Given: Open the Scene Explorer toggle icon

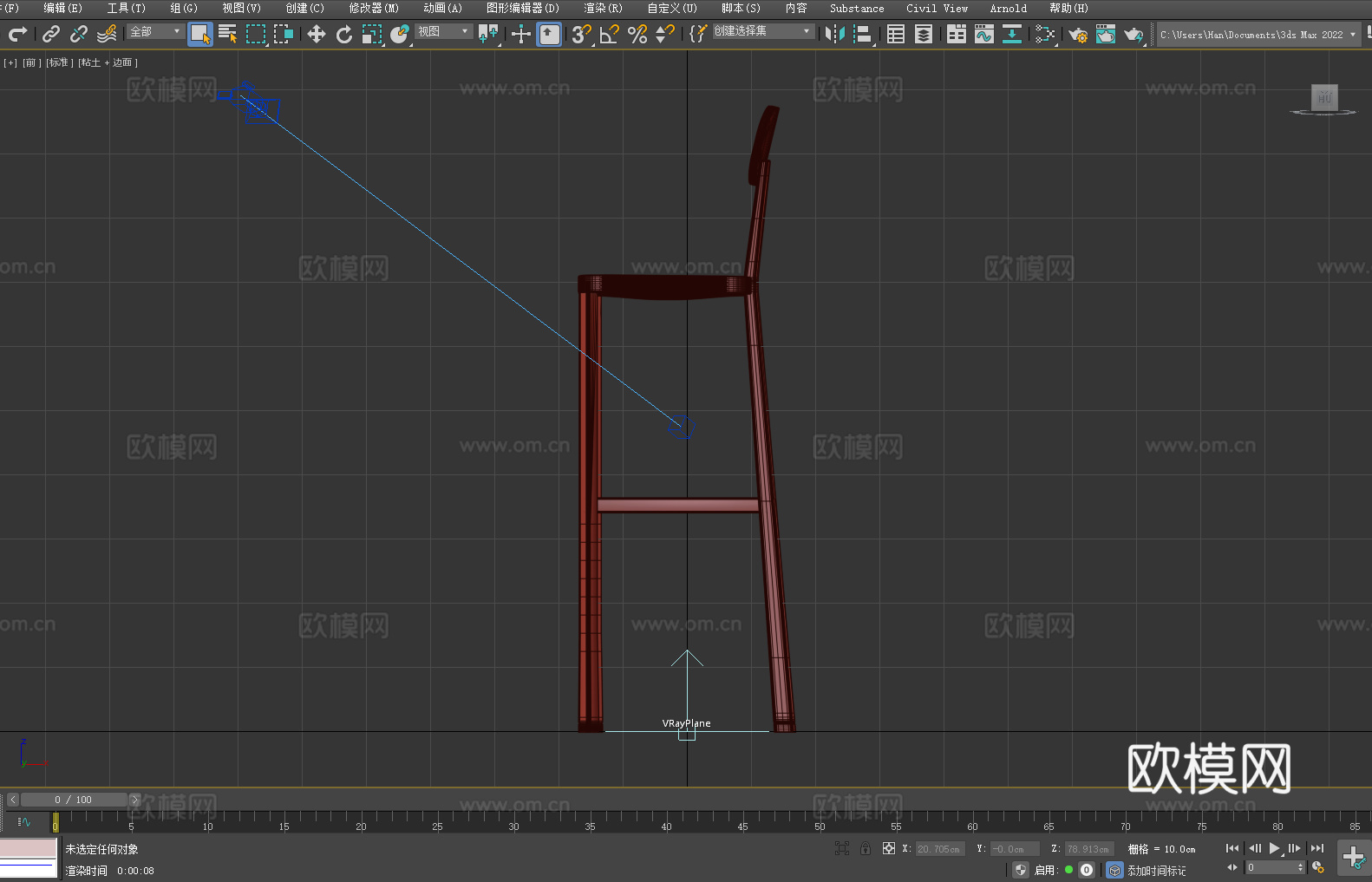Looking at the screenshot, I should coord(896,34).
